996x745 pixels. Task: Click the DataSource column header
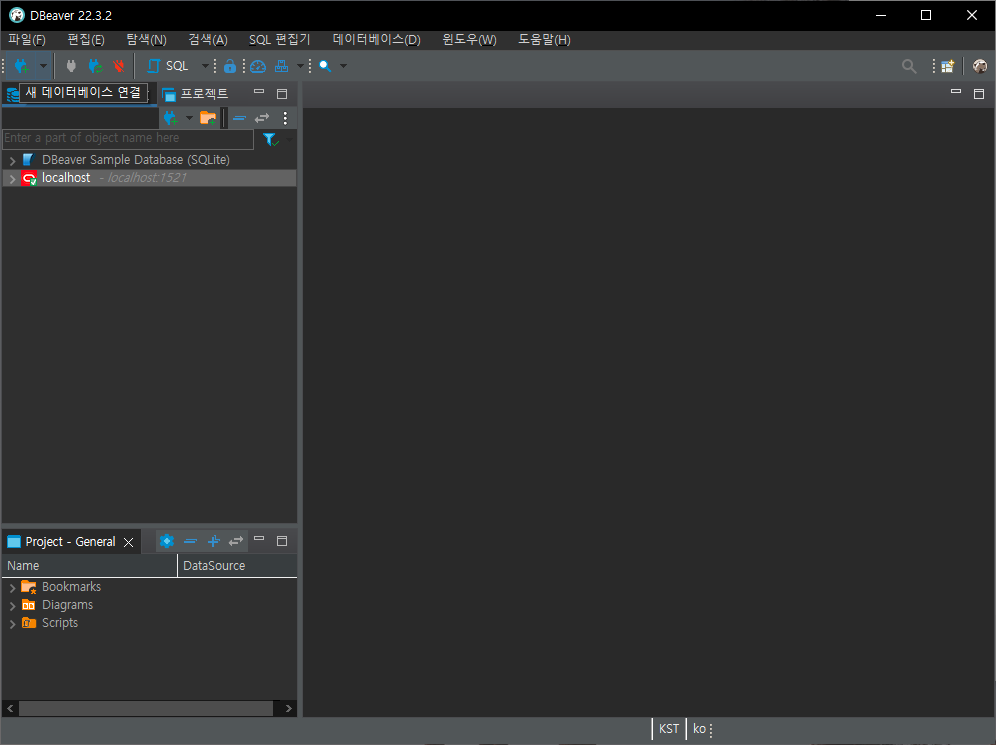click(237, 566)
